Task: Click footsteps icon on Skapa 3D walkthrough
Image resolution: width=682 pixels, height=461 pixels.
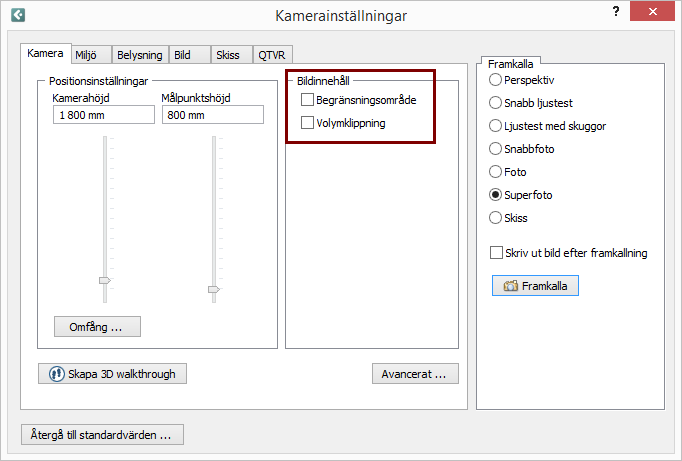Action: [57, 374]
